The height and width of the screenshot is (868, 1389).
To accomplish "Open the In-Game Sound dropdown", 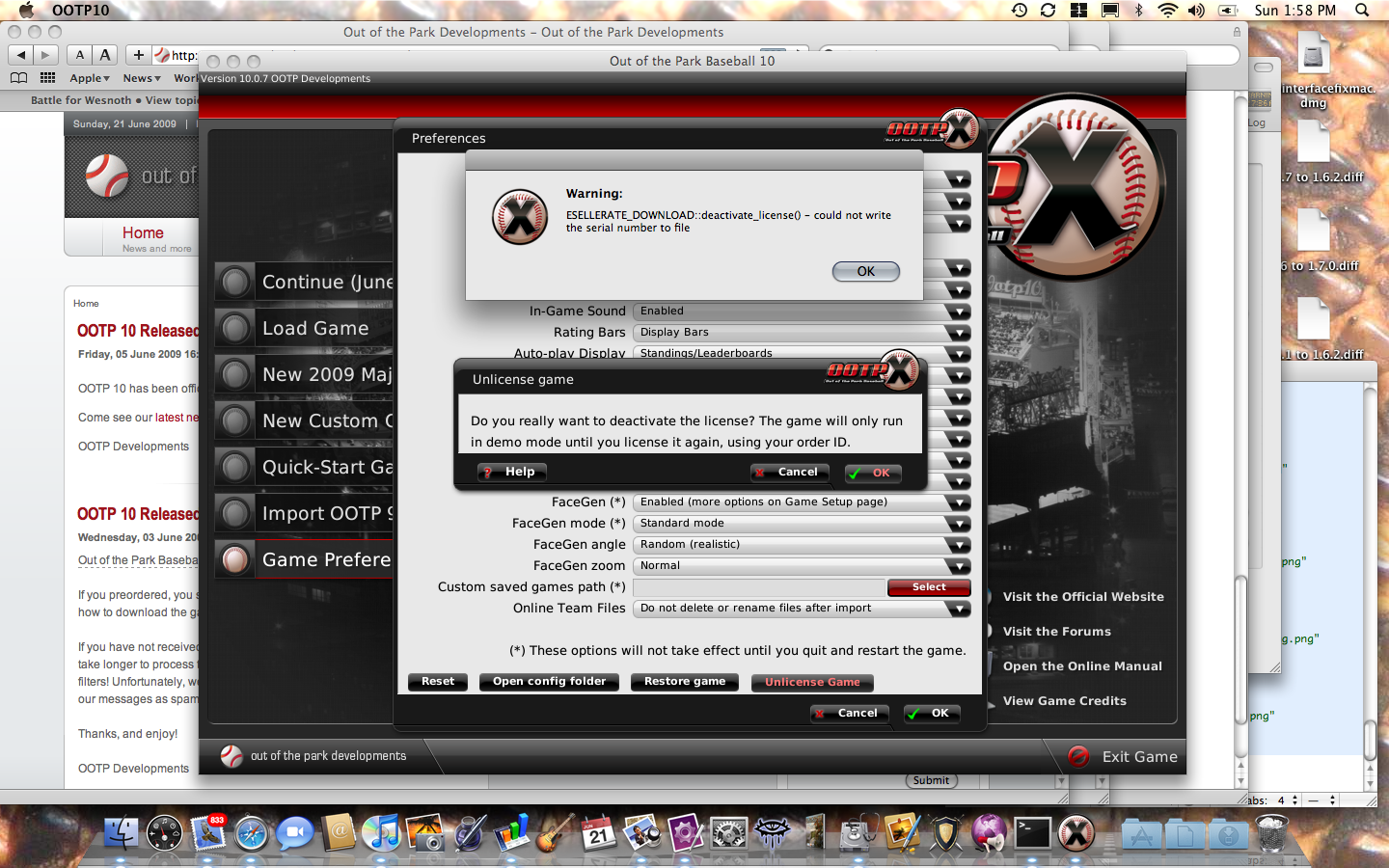I will (x=802, y=312).
